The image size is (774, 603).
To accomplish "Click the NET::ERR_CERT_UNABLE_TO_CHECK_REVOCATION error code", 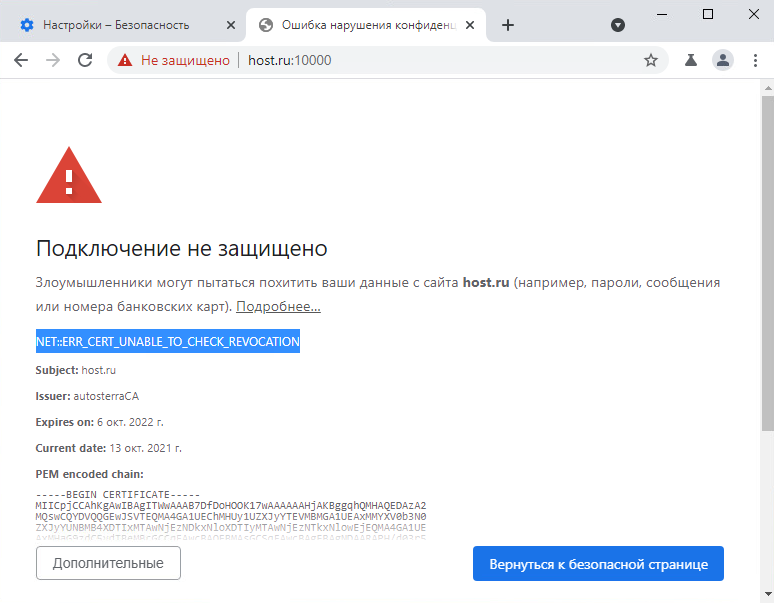I will (168, 341).
